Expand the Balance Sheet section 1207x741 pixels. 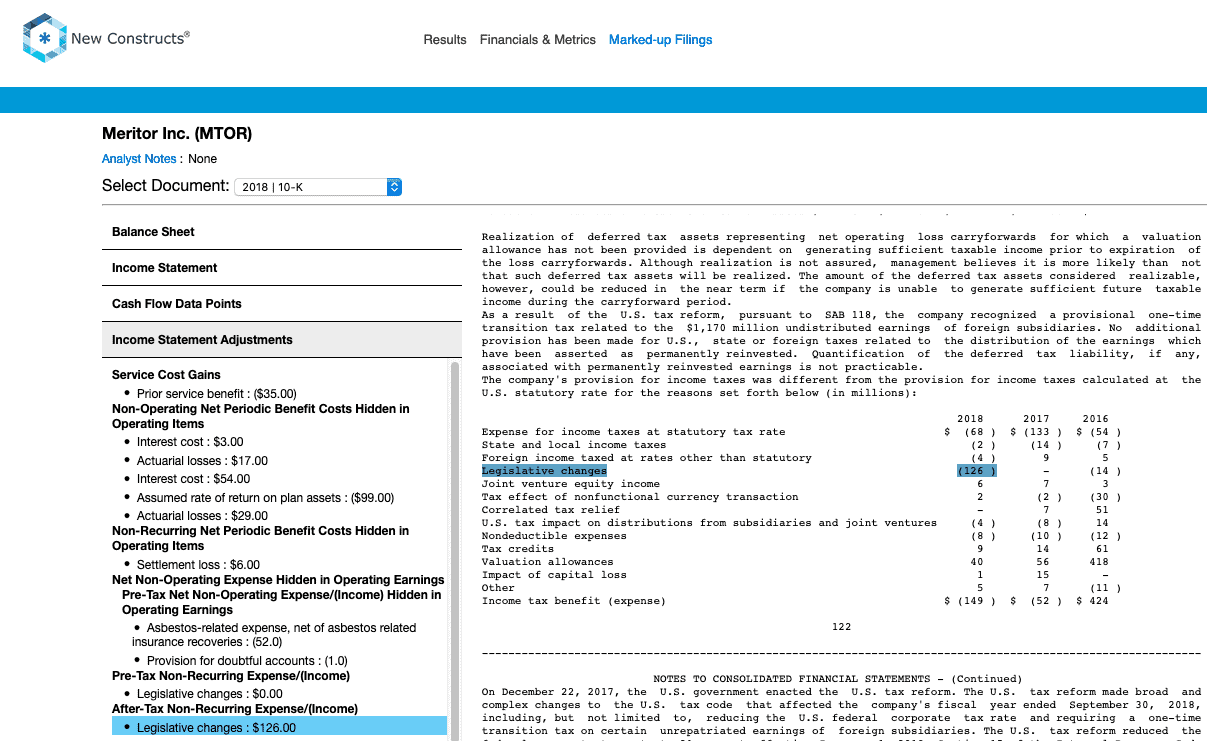point(282,232)
